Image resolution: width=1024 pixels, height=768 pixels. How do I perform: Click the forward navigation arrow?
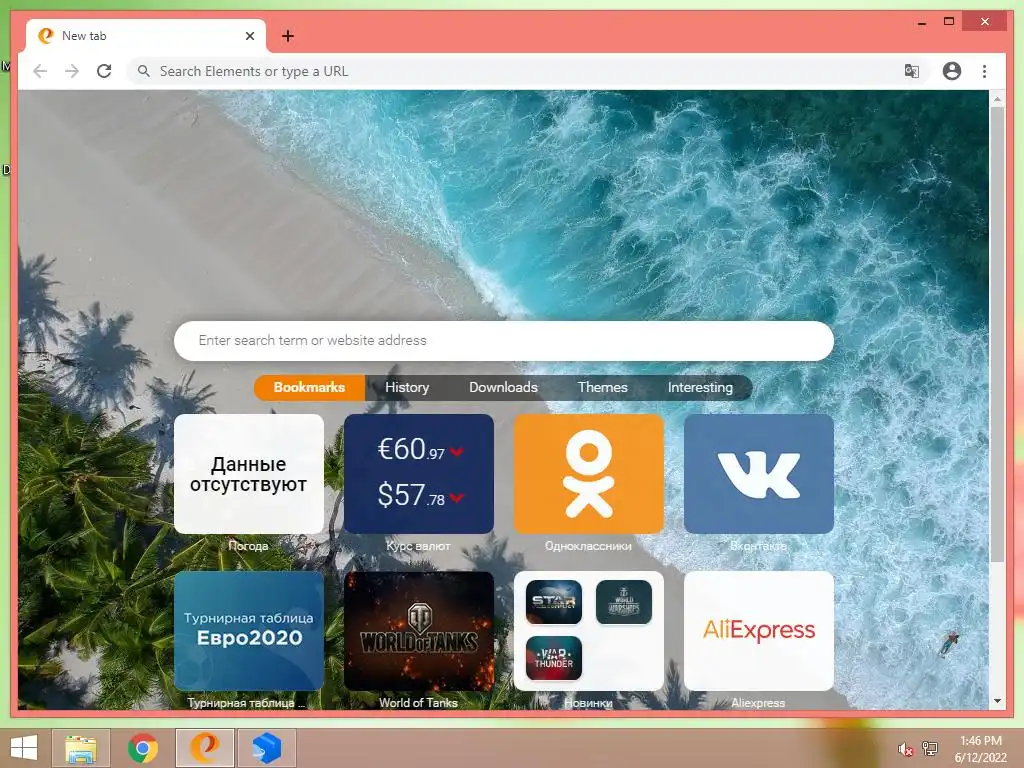click(x=72, y=71)
